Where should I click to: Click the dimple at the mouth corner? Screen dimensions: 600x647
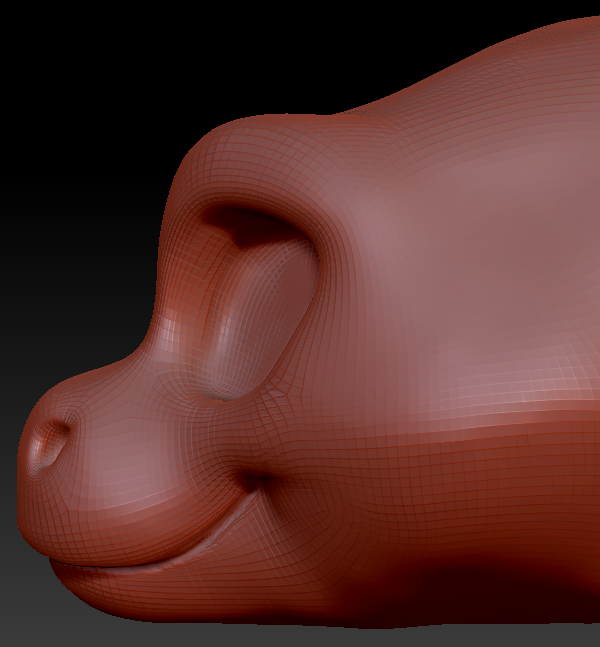[x=255, y=479]
